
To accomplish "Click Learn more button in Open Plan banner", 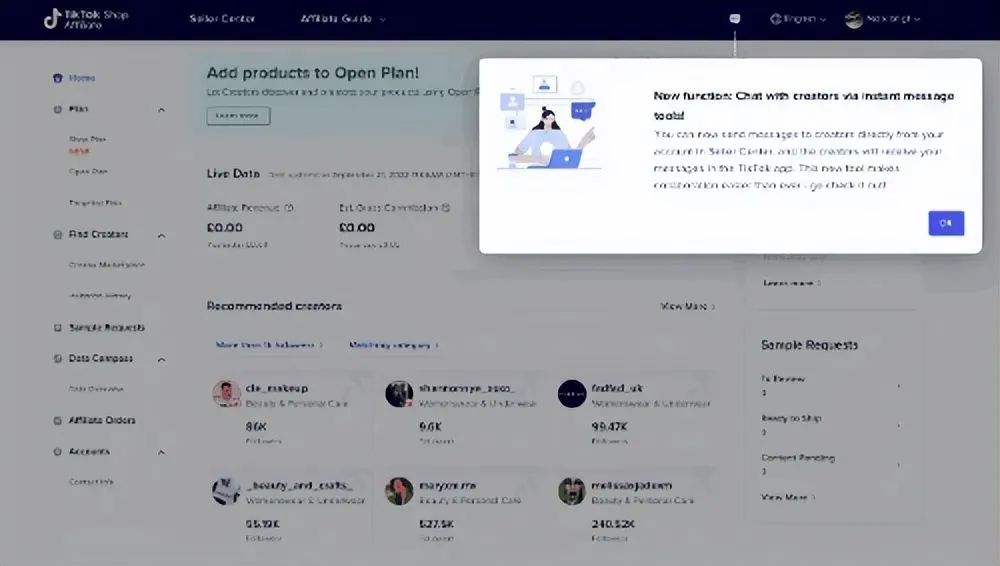I will [238, 116].
